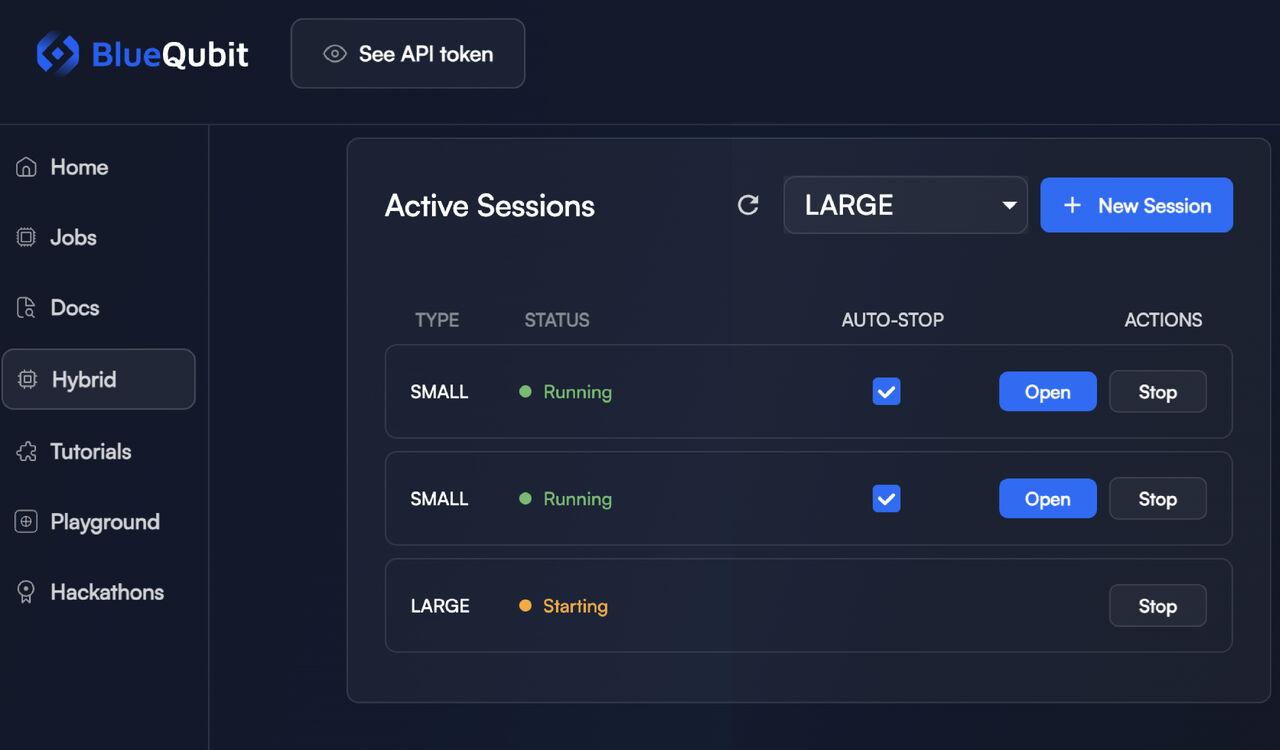Uncheck auto-stop for the first SMALL session
This screenshot has width=1280, height=750.
tap(886, 391)
